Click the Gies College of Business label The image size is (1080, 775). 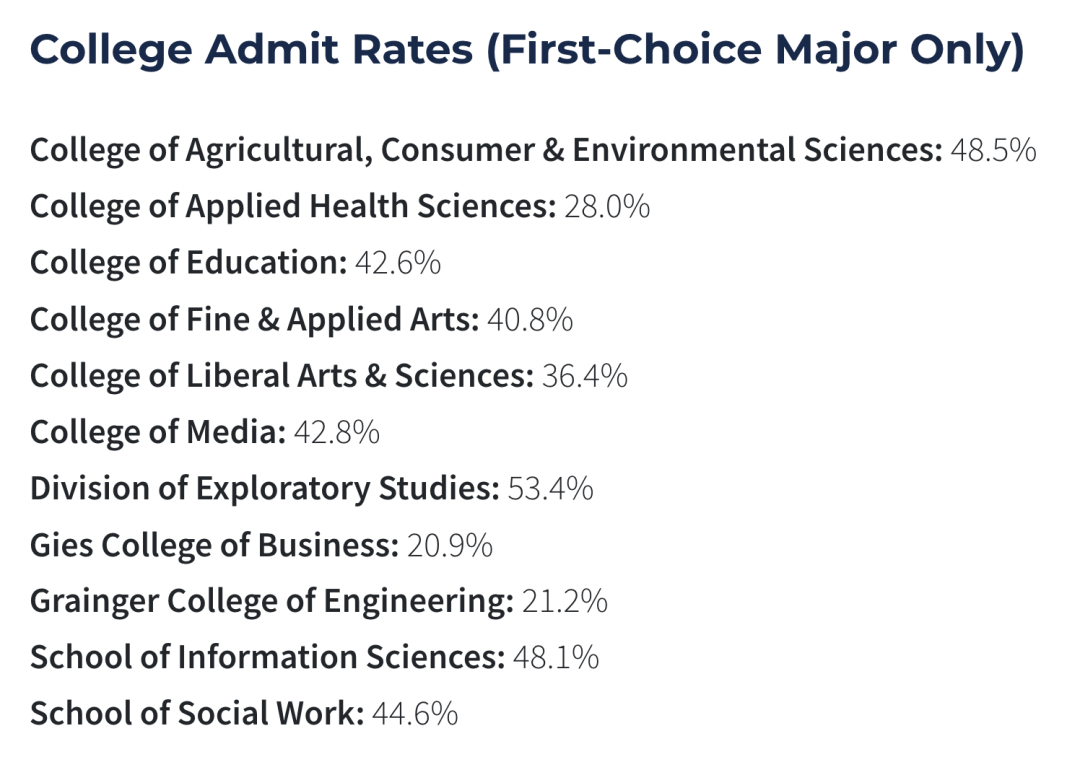tap(214, 545)
